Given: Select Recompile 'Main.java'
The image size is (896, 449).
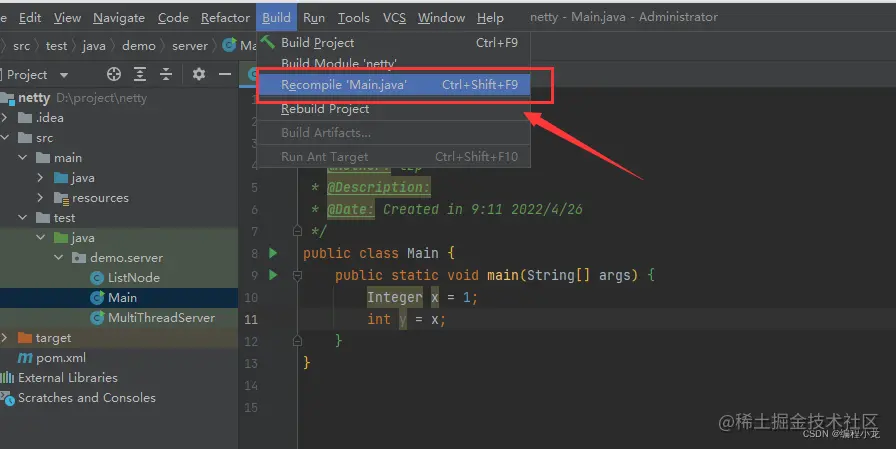Looking at the screenshot, I should coord(394,85).
